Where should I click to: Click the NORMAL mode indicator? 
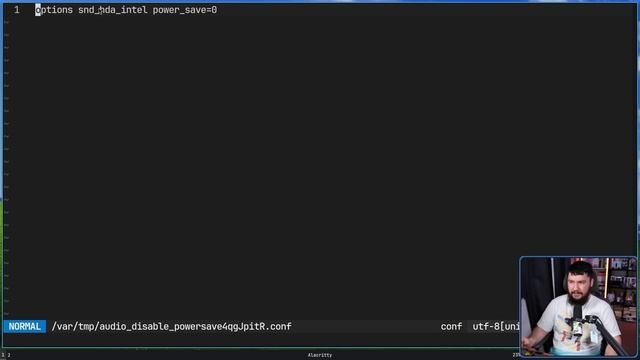tap(24, 327)
